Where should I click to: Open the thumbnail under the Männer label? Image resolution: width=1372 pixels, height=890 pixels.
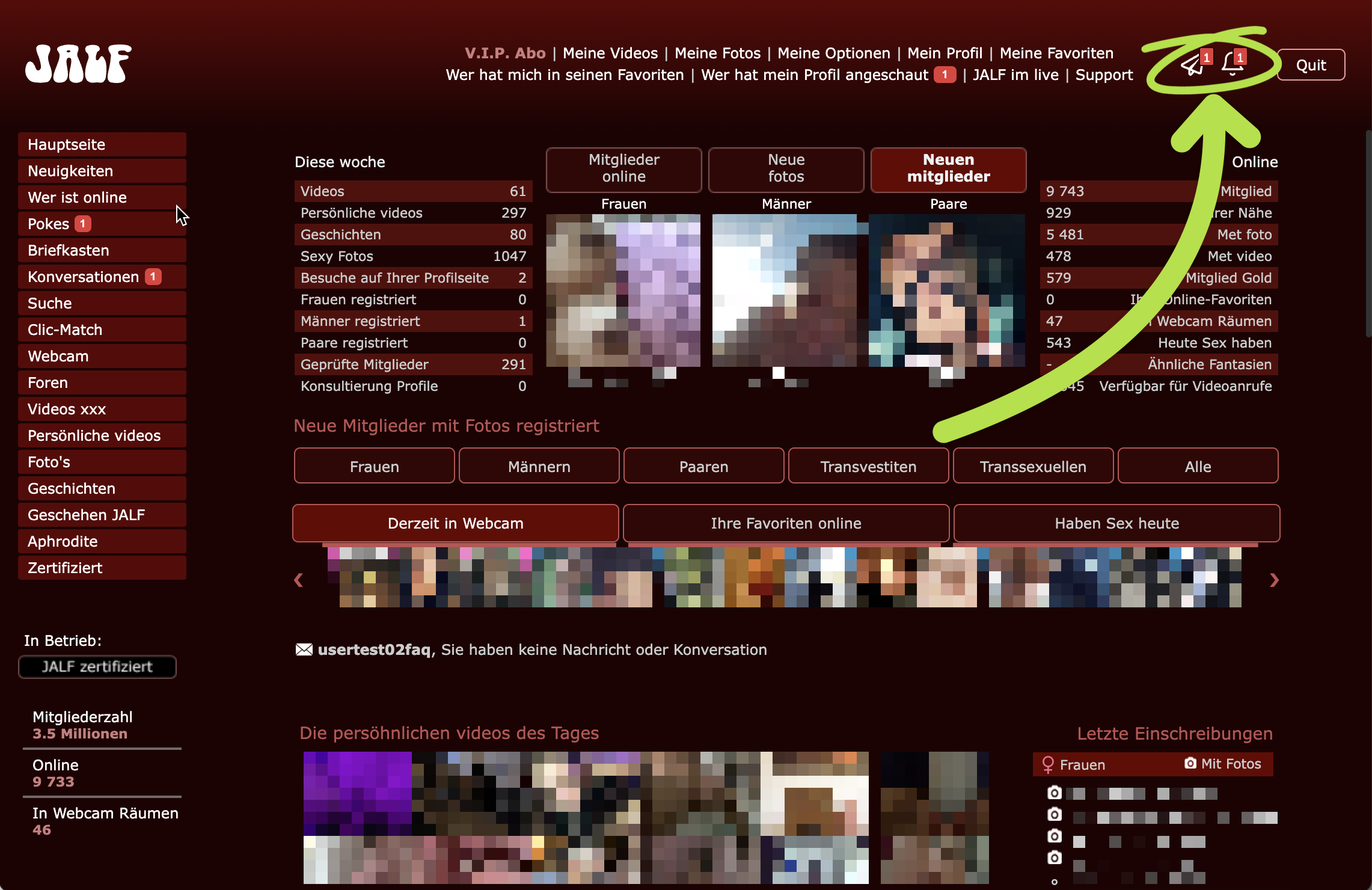(786, 290)
